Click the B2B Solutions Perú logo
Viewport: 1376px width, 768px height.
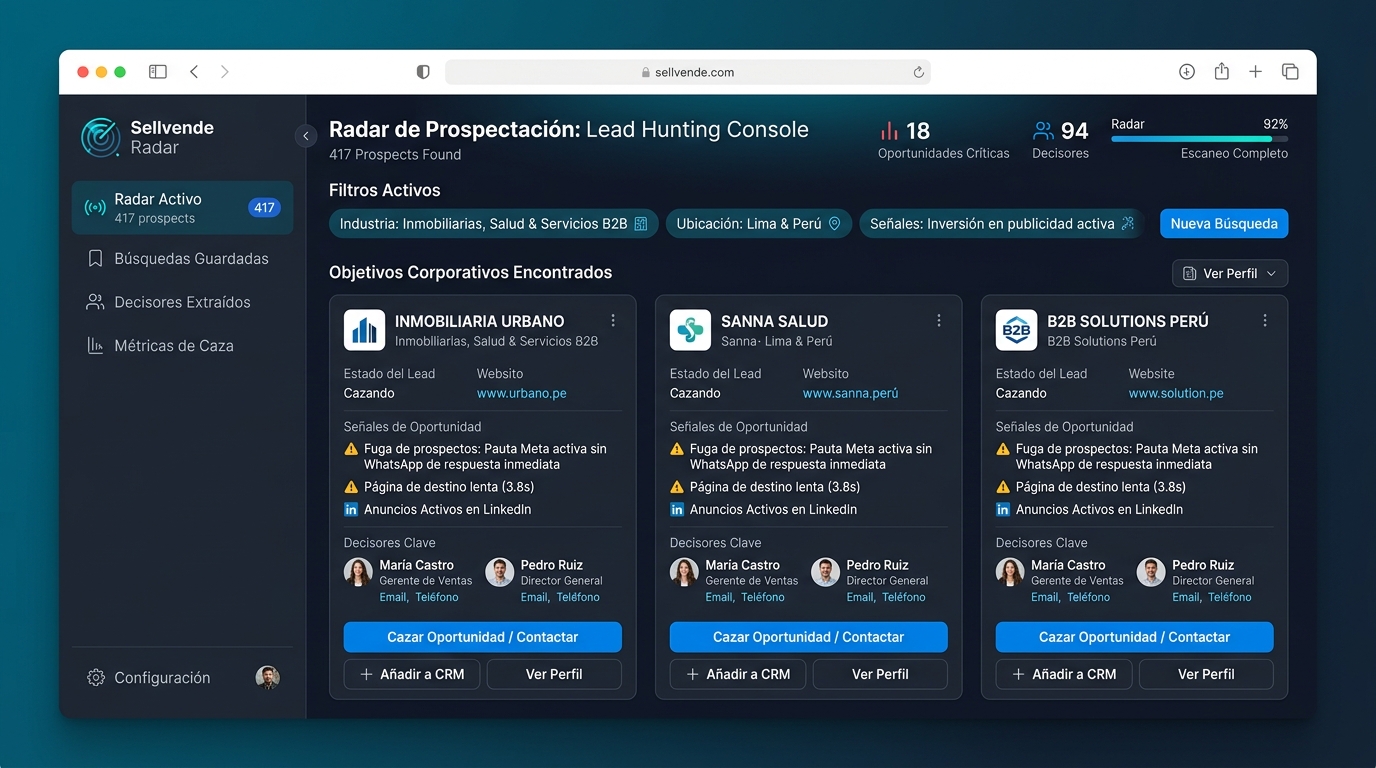pyautogui.click(x=1016, y=330)
